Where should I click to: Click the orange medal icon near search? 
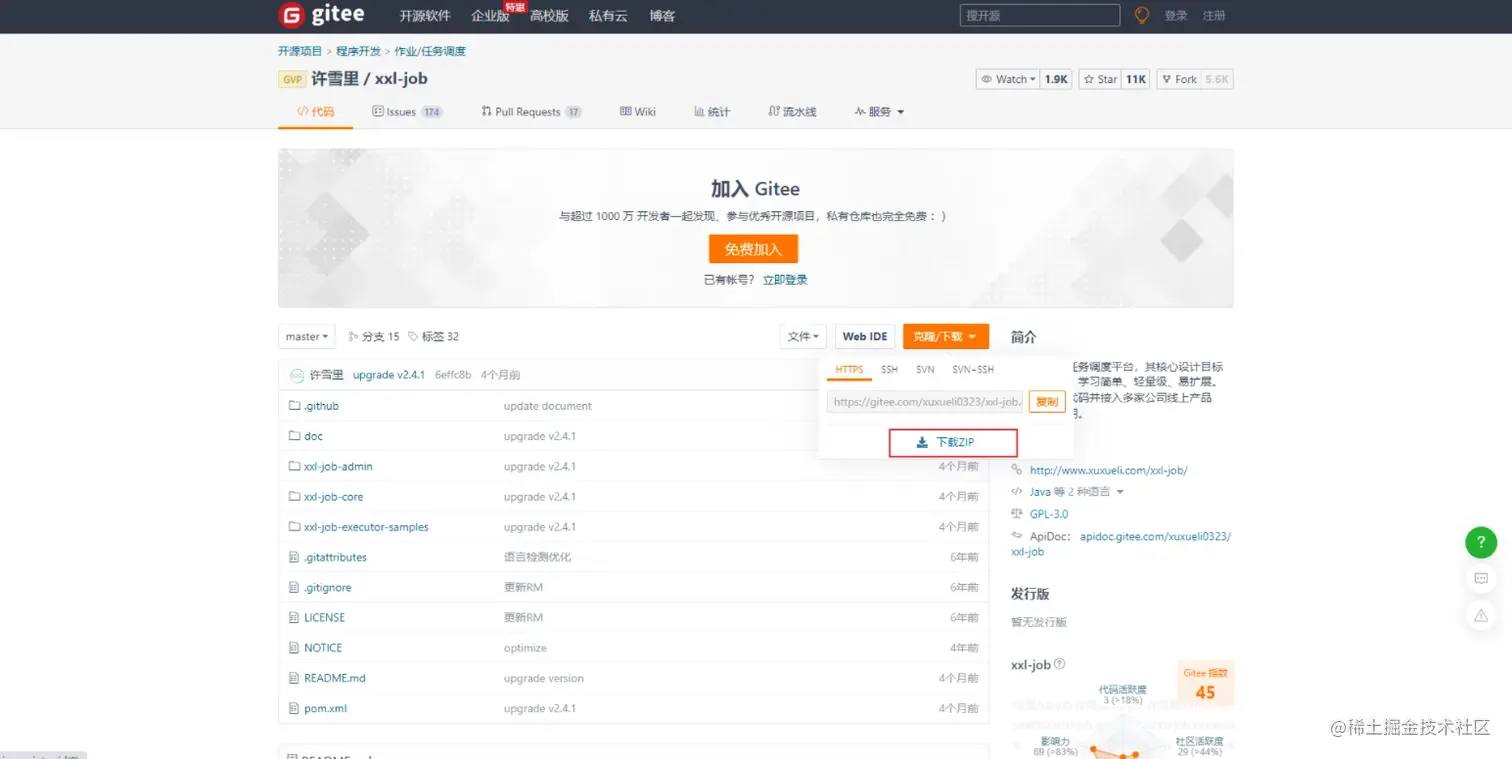1142,15
